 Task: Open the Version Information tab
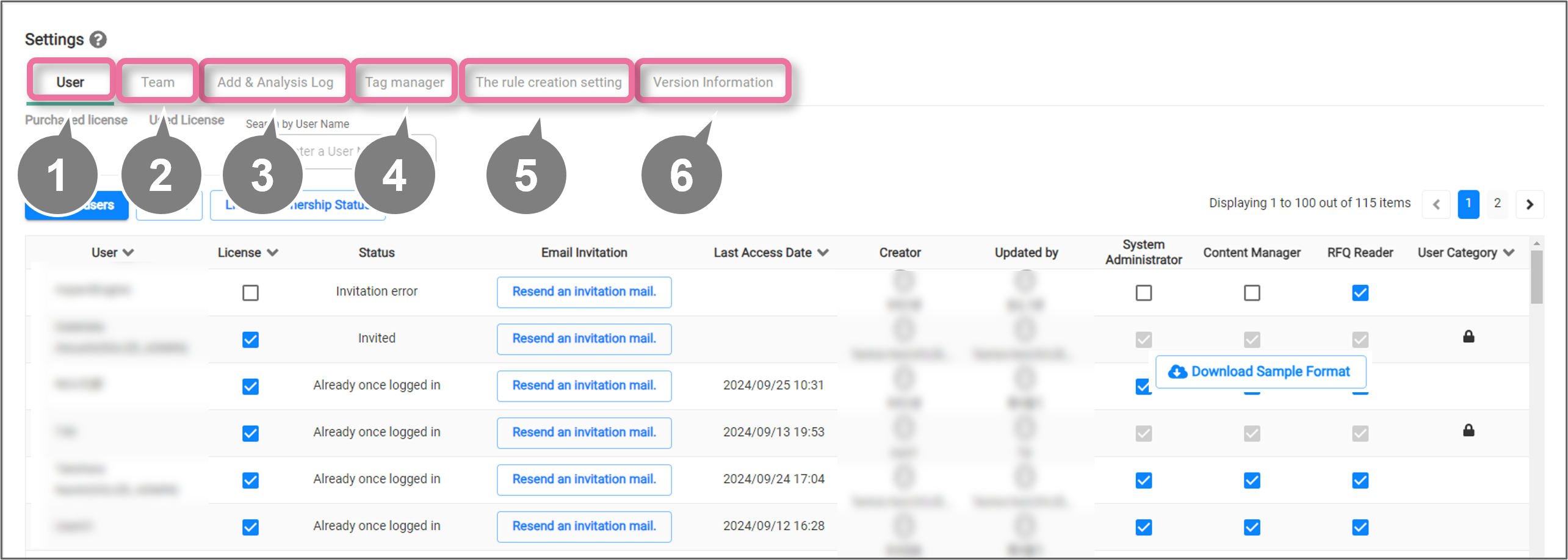[x=712, y=82]
